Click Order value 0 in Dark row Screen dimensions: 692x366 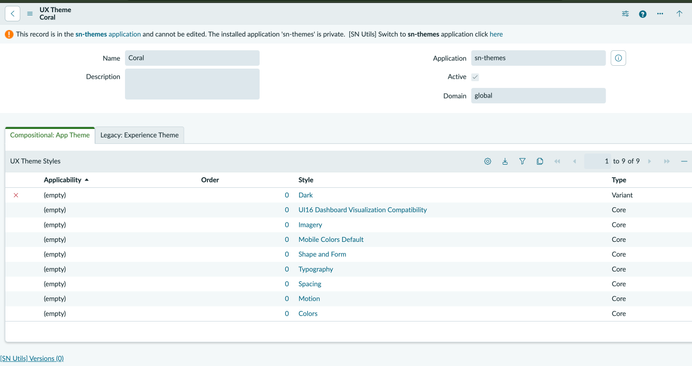[x=287, y=195]
